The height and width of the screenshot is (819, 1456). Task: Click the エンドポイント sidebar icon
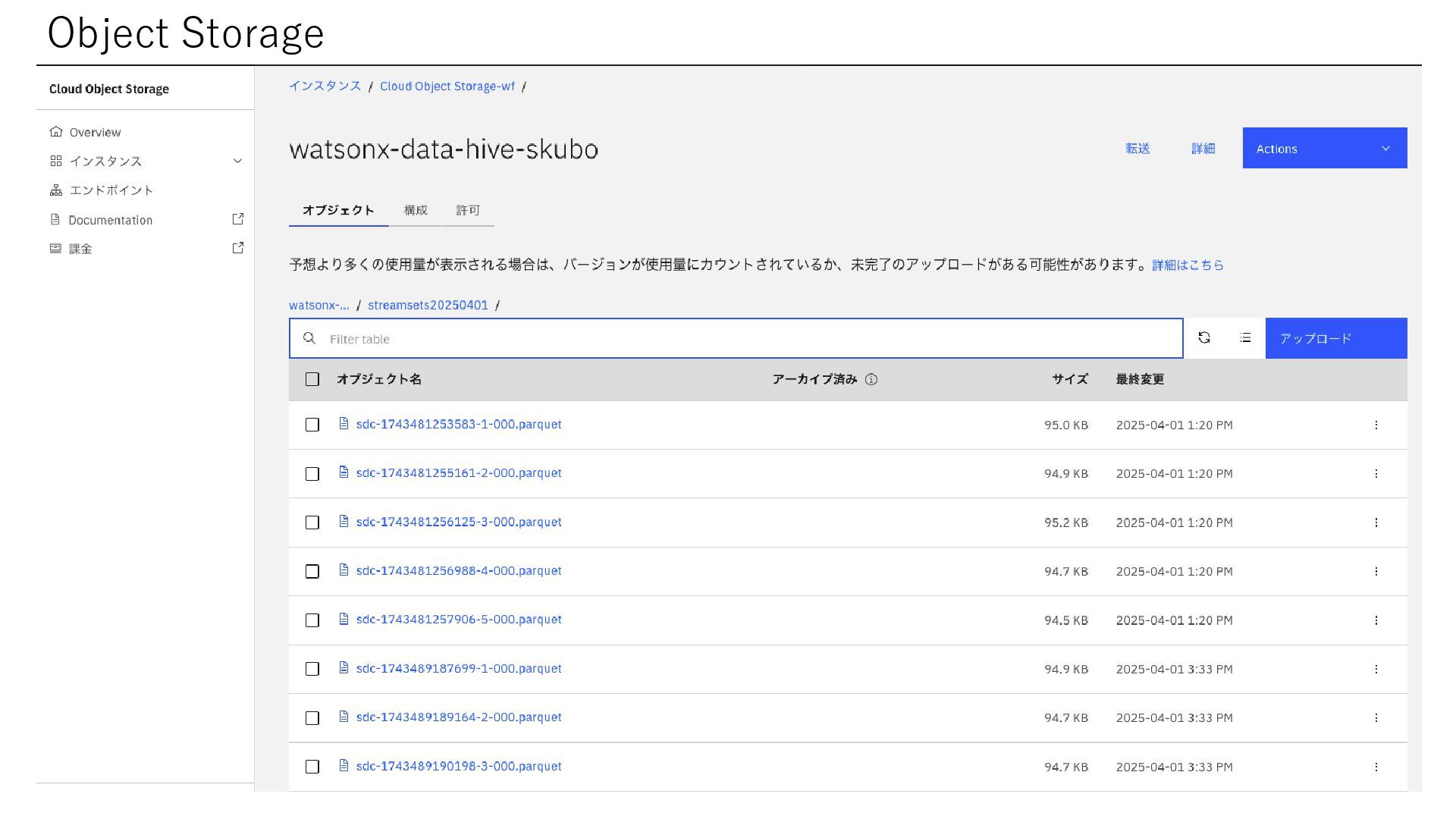click(56, 190)
